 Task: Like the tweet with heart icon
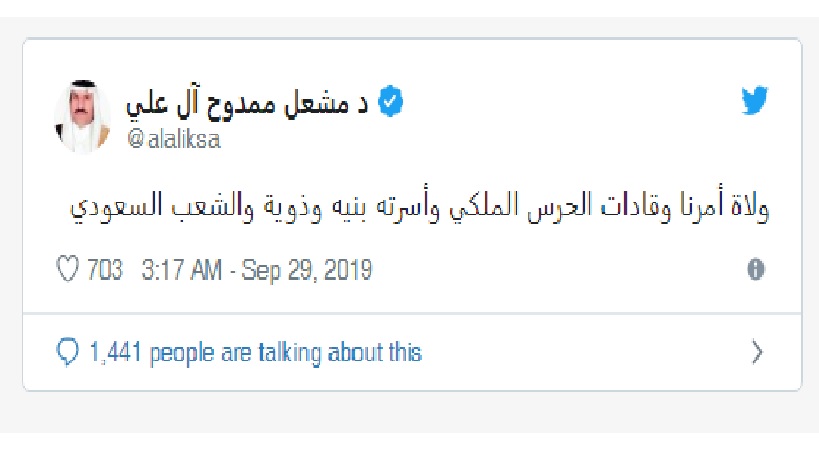67,269
